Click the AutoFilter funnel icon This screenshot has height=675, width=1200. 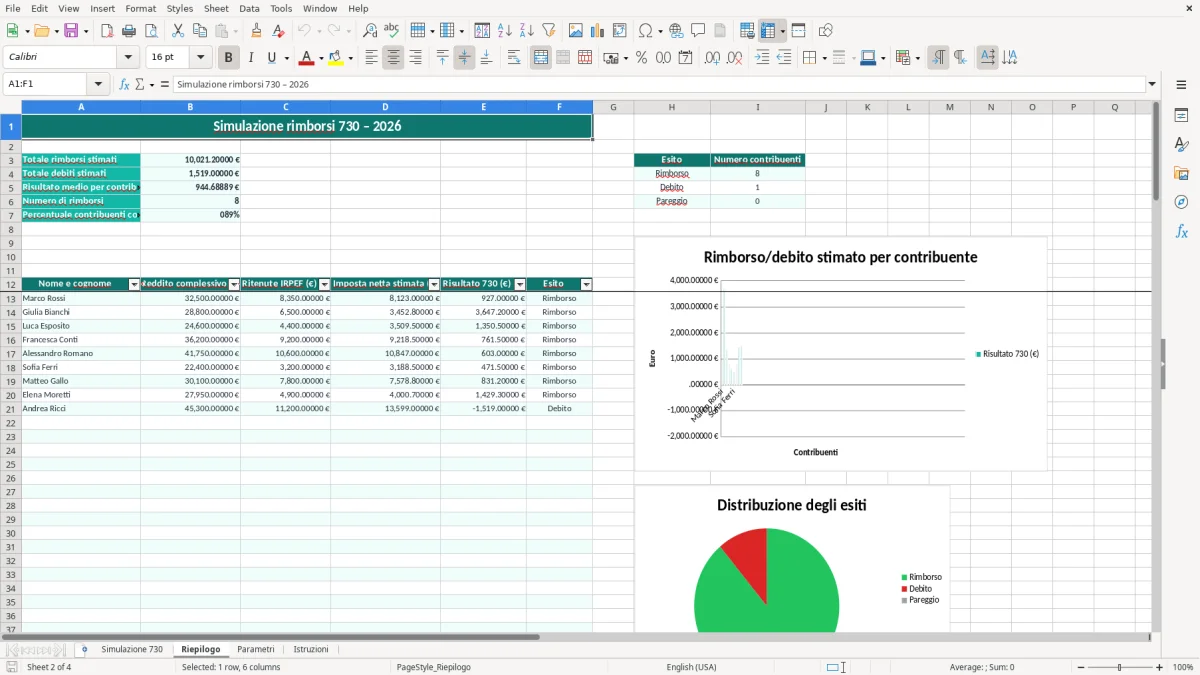pyautogui.click(x=549, y=31)
